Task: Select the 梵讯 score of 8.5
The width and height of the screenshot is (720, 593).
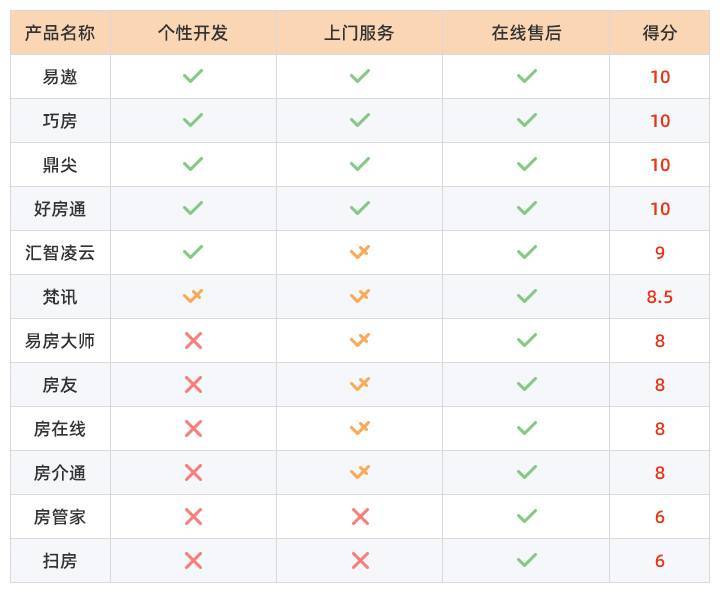Action: tap(660, 297)
